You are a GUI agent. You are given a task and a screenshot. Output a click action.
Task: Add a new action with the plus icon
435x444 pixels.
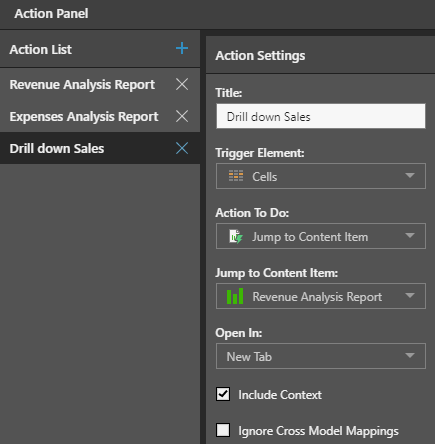click(x=182, y=48)
